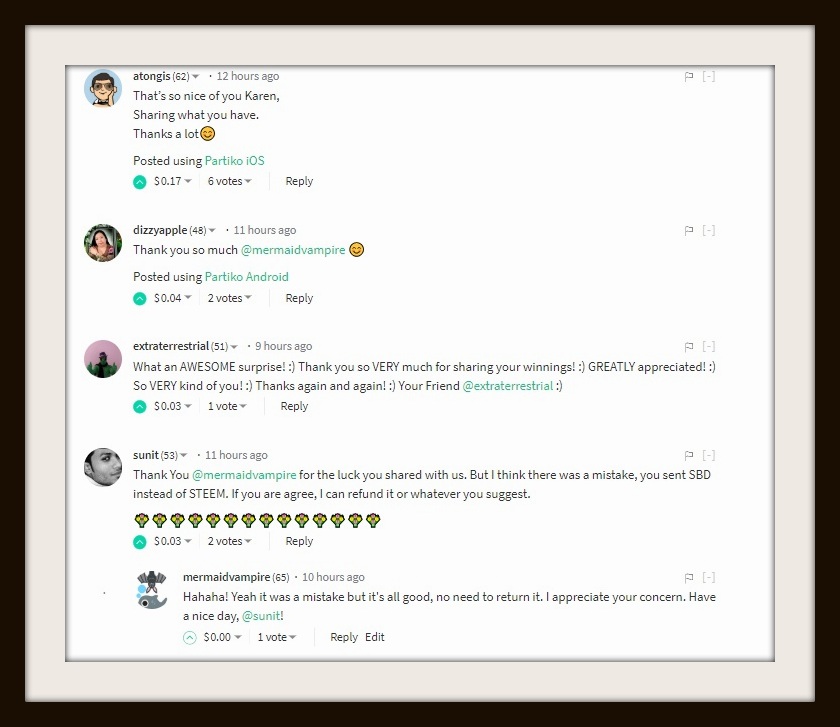Open the Partiko iOS link
Image resolution: width=840 pixels, height=727 pixels.
tap(235, 161)
